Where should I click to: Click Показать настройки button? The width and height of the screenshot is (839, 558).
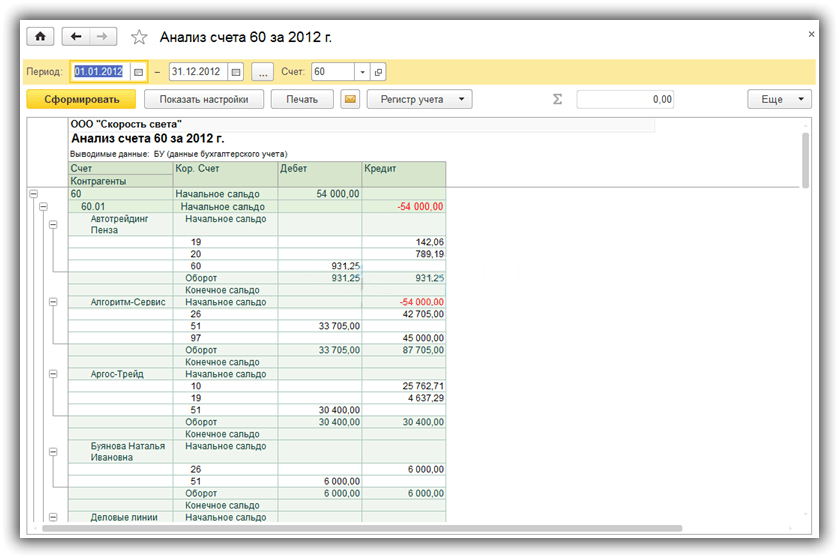pos(204,99)
